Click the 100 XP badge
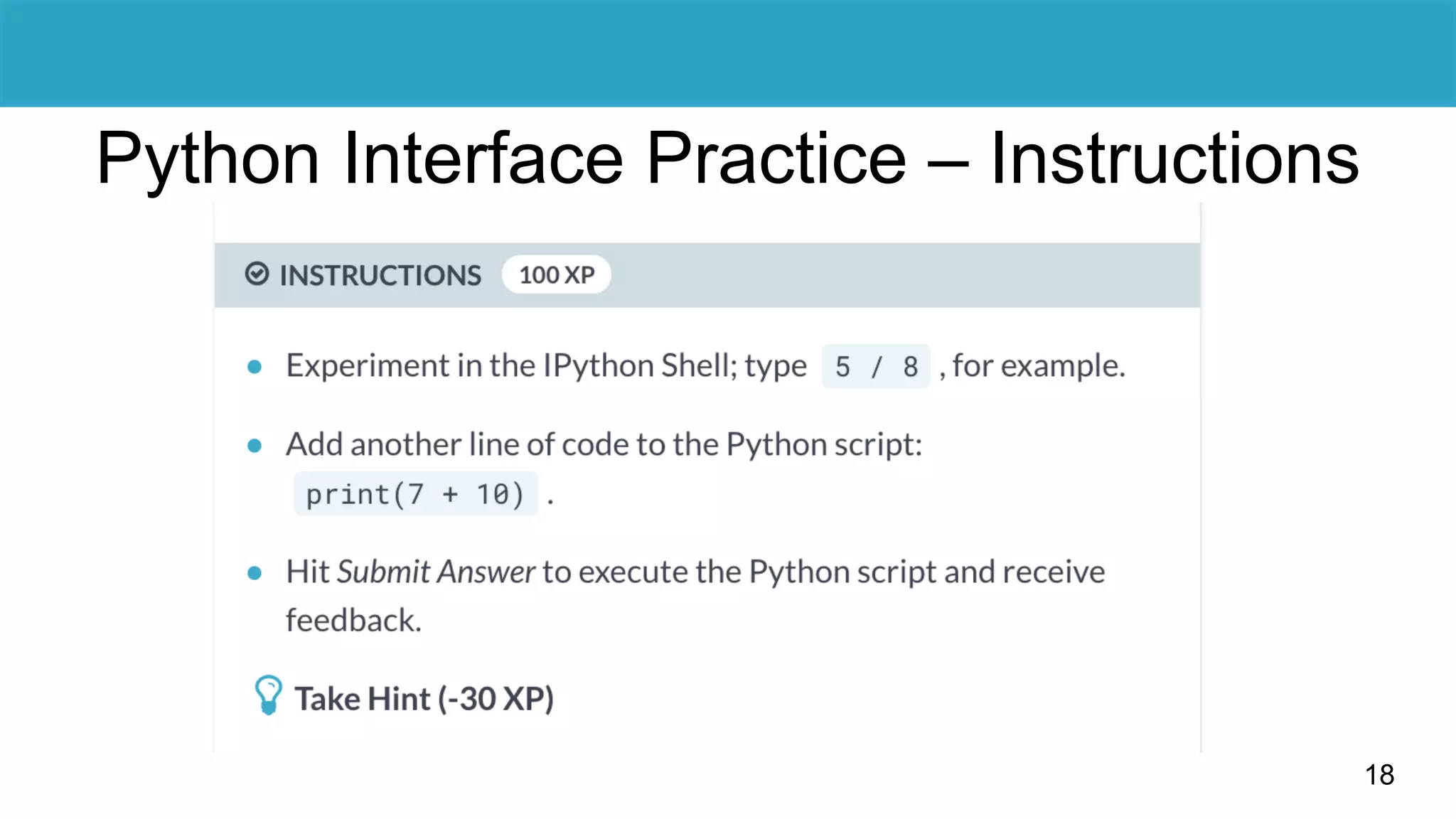The image size is (1456, 819). click(556, 274)
